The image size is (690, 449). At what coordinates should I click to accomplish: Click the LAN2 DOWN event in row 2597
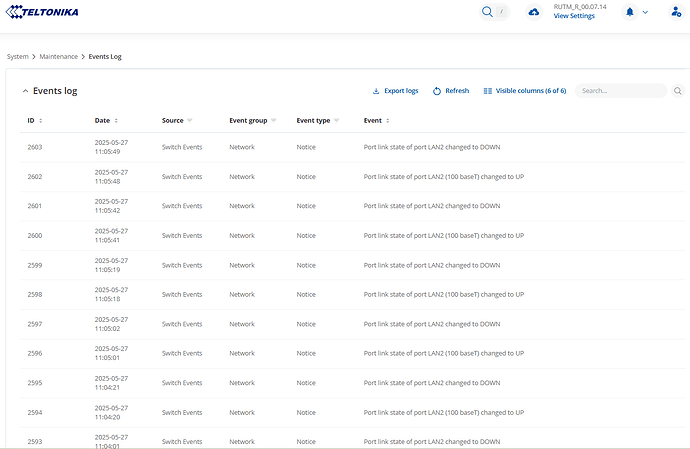click(432, 324)
